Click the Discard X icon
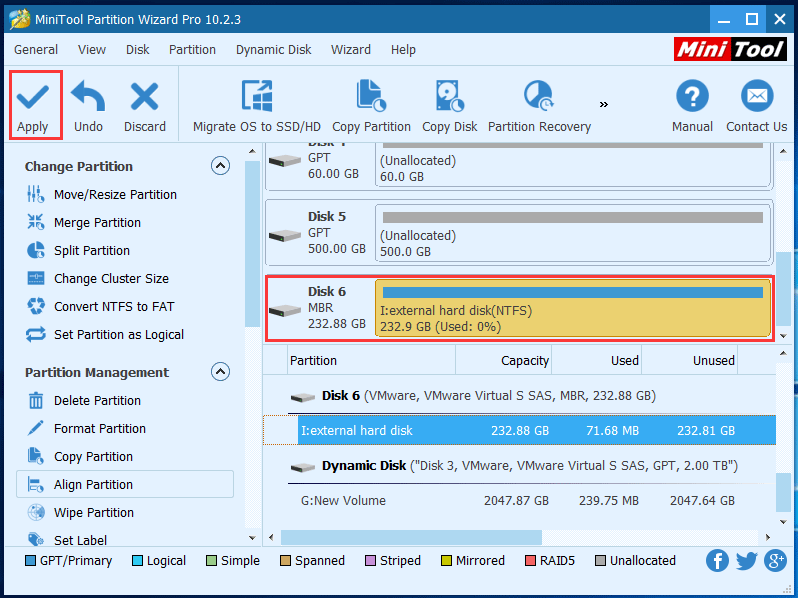This screenshot has width=798, height=598. coord(145,97)
